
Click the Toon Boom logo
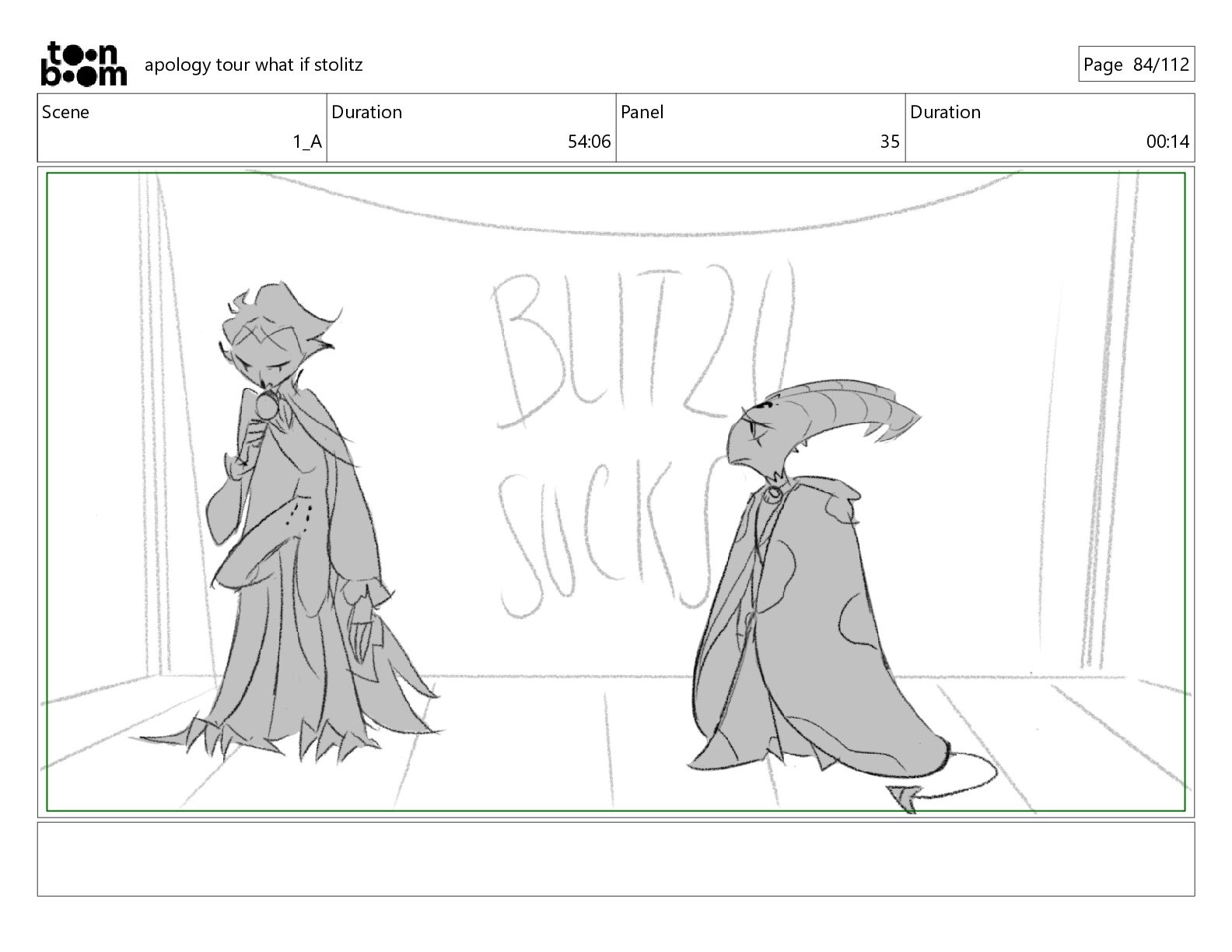point(83,64)
